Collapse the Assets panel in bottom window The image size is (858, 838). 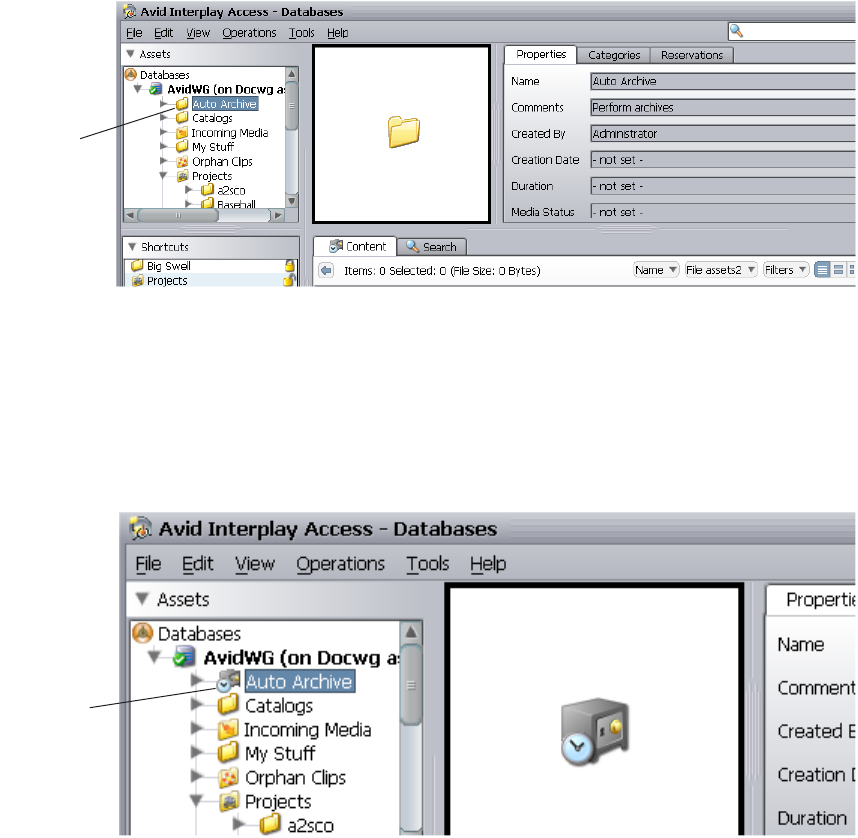pos(142,599)
